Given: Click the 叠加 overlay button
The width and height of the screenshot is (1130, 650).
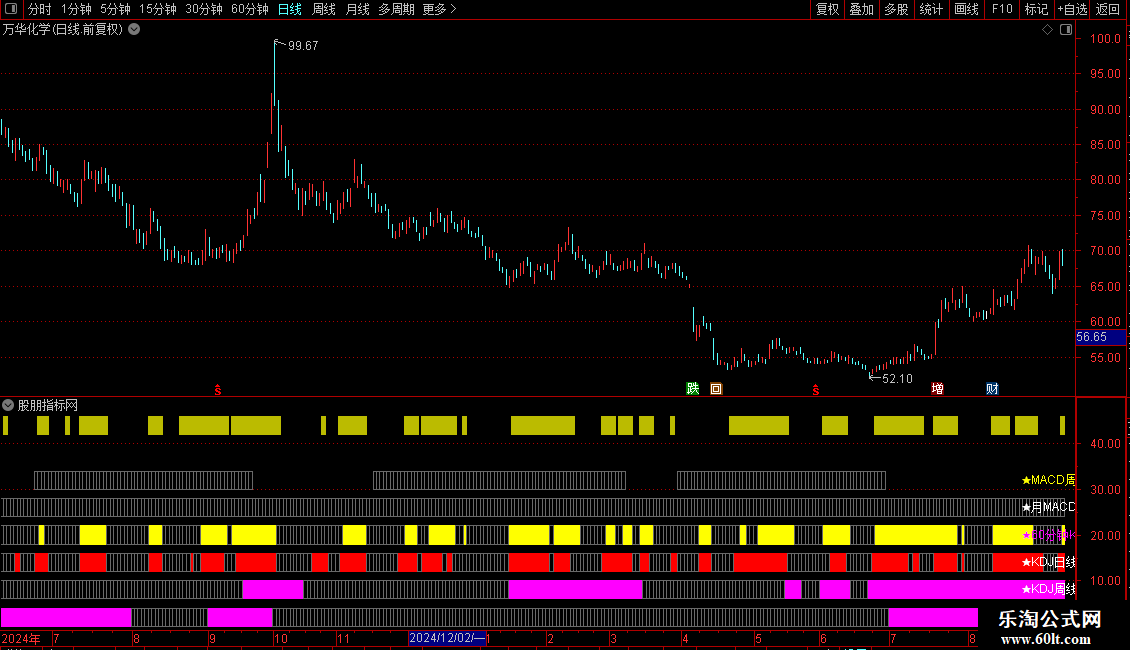Looking at the screenshot, I should [861, 9].
